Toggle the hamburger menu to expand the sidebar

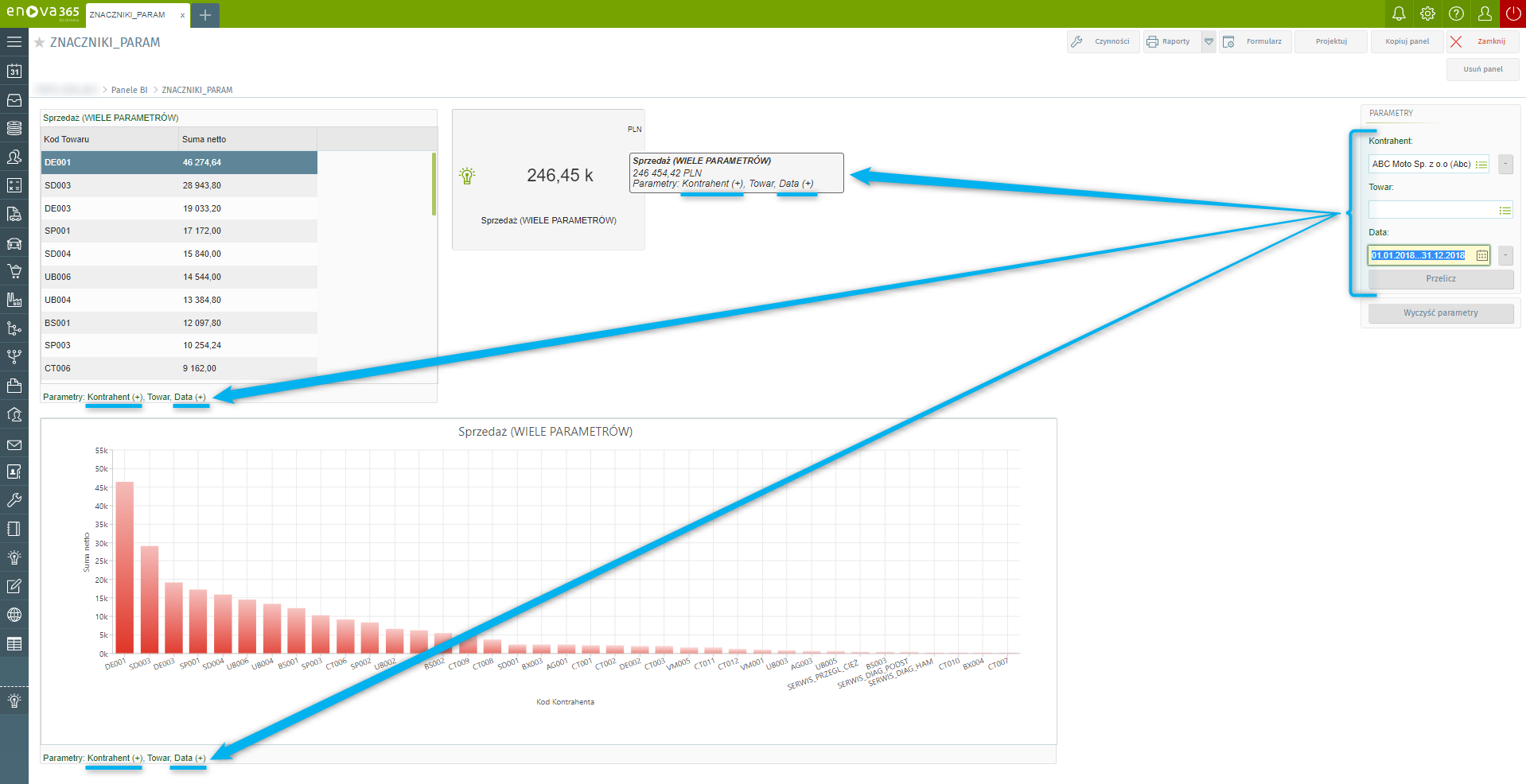(14, 41)
